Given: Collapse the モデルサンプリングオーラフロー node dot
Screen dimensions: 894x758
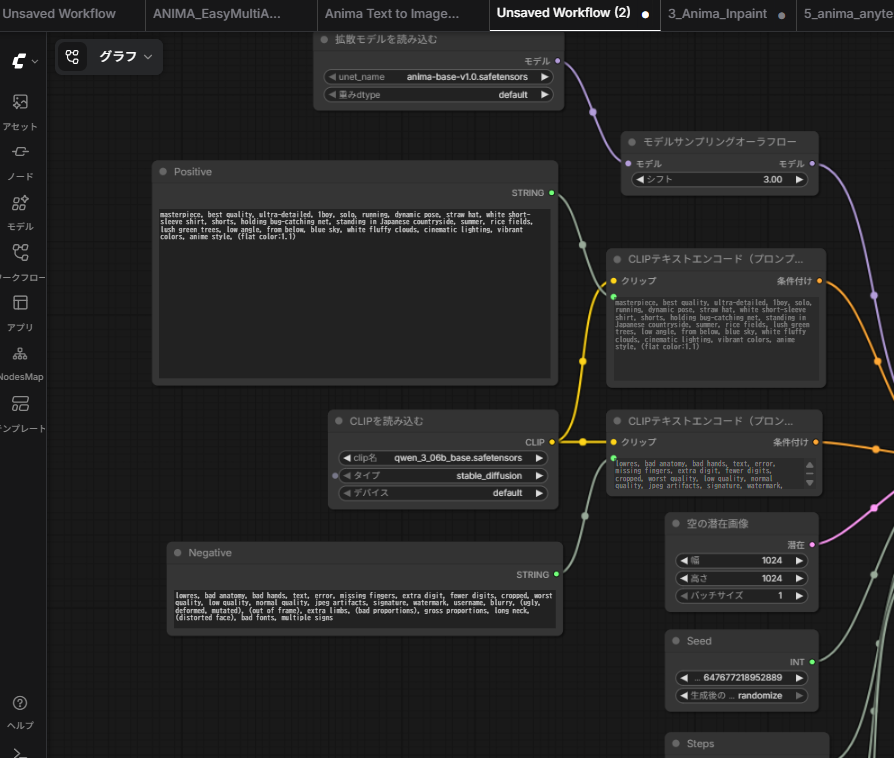Looking at the screenshot, I should pyautogui.click(x=632, y=142).
